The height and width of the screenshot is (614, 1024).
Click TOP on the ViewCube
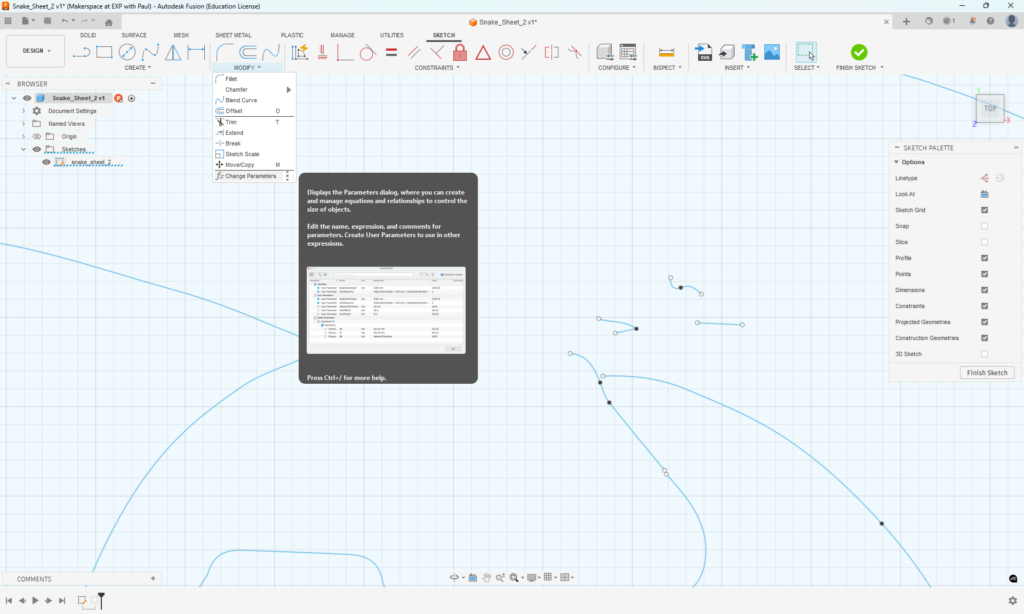click(x=988, y=108)
